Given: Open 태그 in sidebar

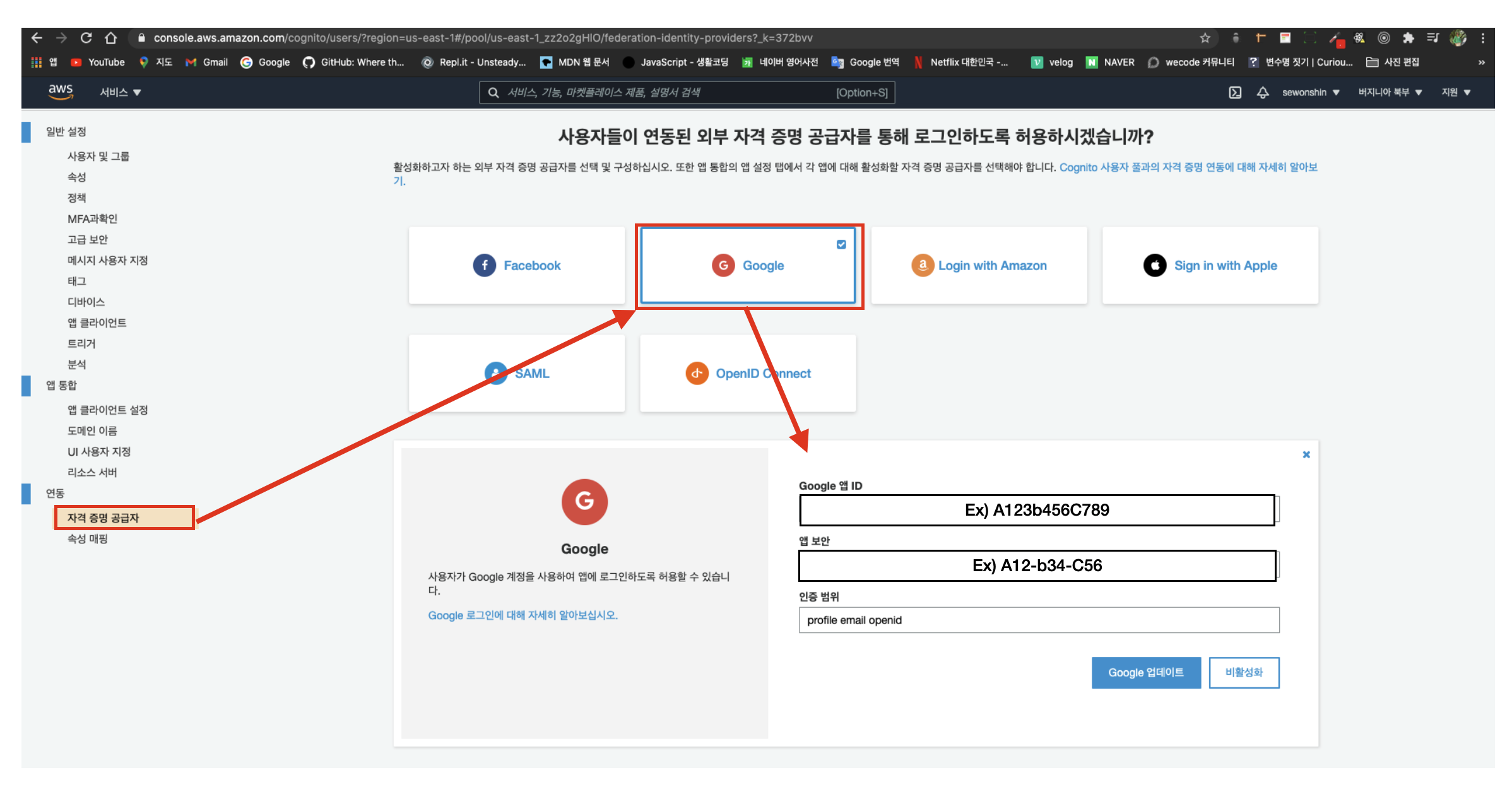Looking at the screenshot, I should [x=77, y=281].
